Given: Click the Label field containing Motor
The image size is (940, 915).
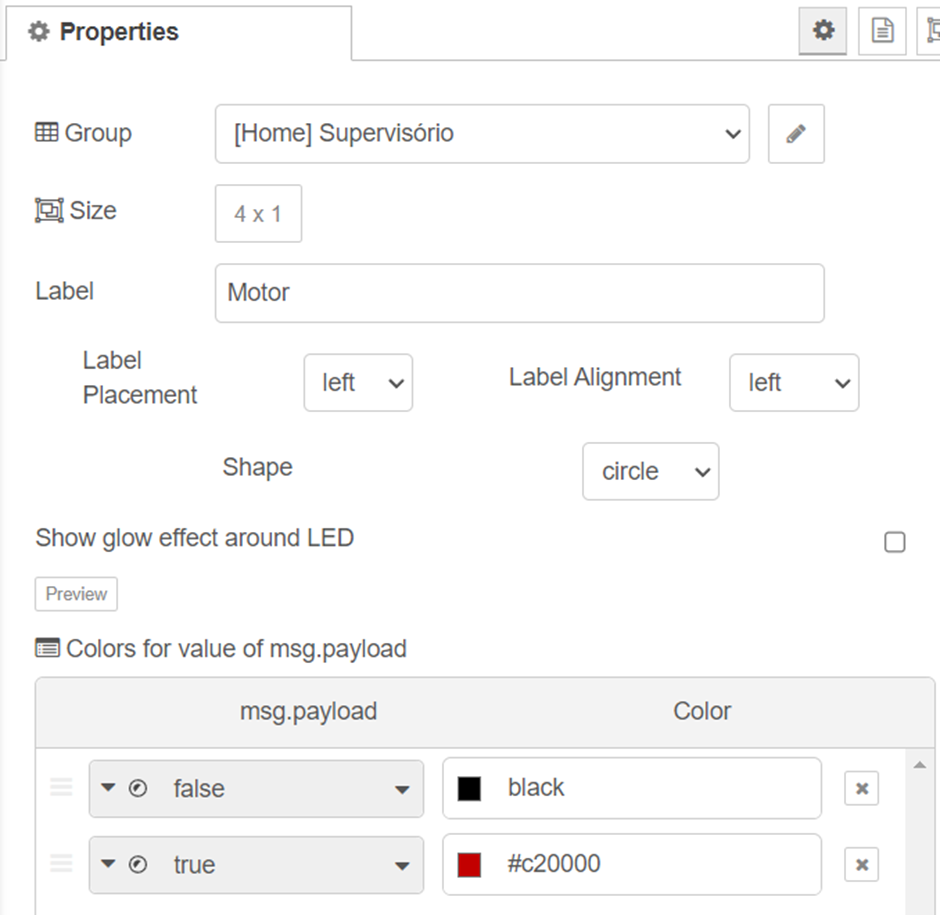Looking at the screenshot, I should 519,293.
